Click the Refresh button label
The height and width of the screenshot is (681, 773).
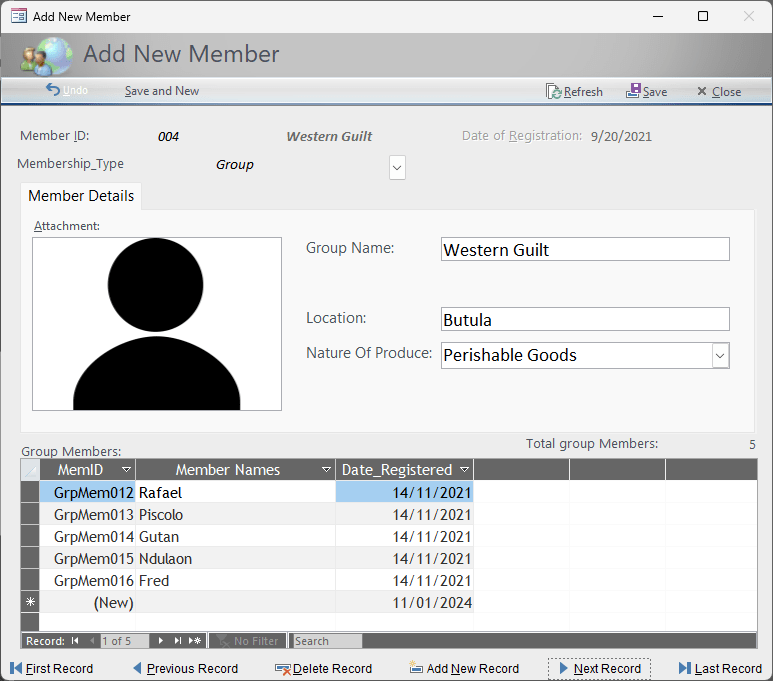583,92
